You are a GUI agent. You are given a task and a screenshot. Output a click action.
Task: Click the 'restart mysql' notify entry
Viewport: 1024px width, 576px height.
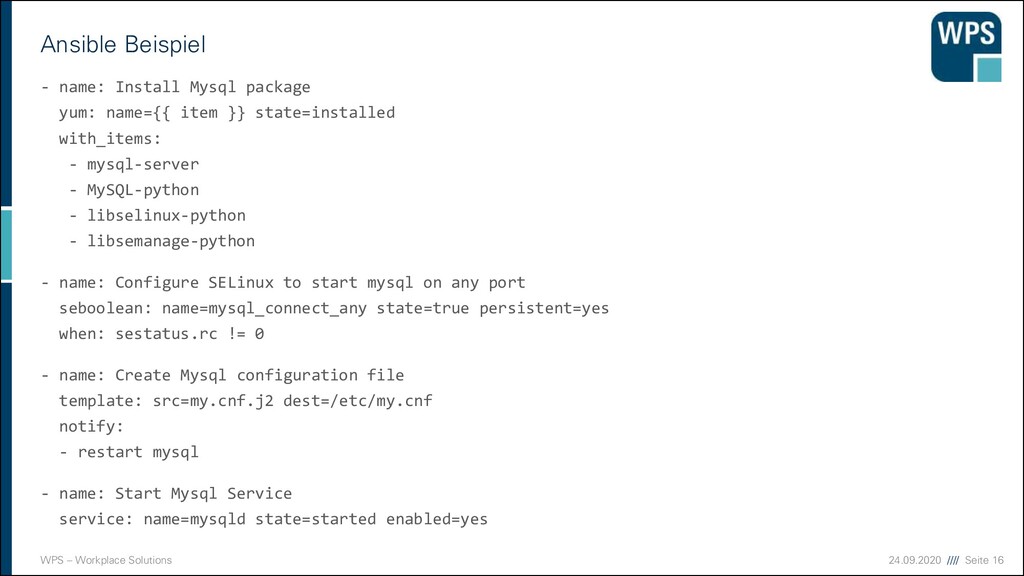129,452
